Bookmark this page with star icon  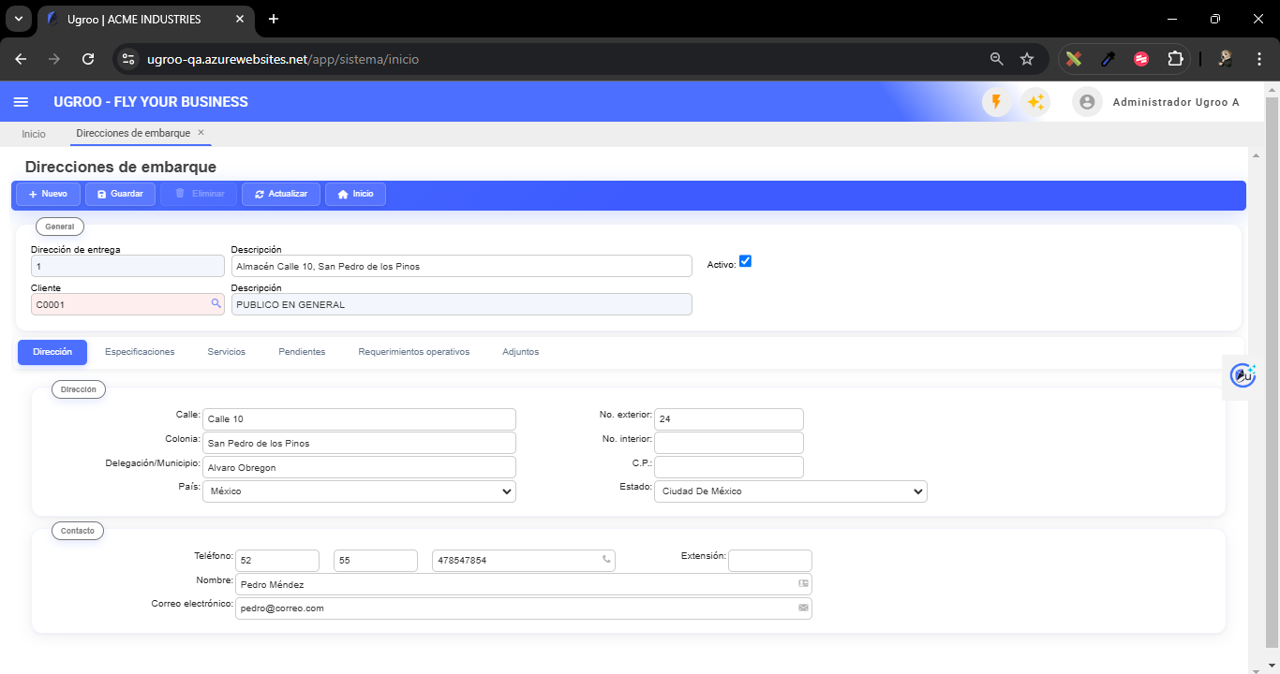1027,59
